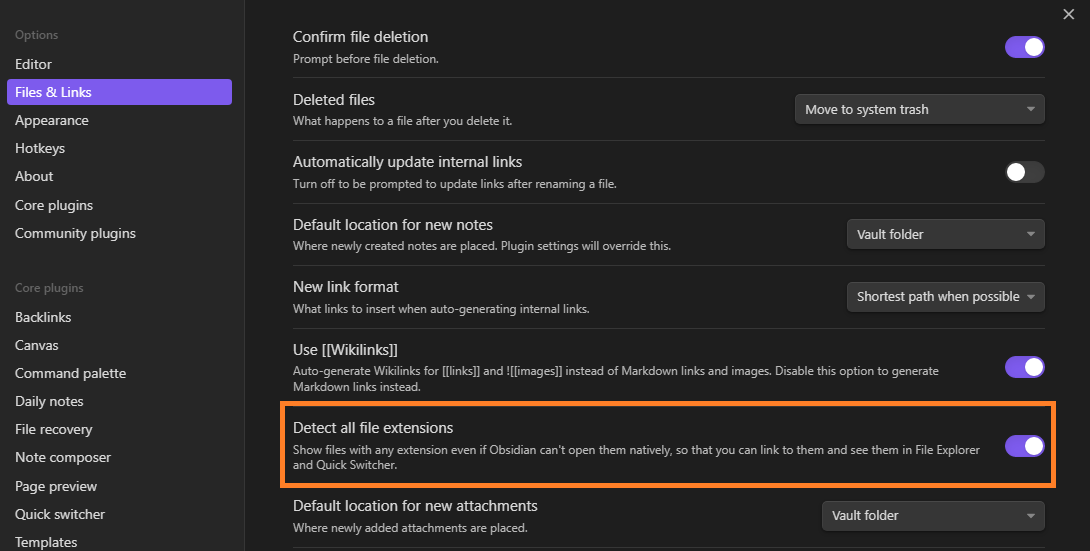The image size is (1090, 551).
Task: Open the About settings section
Action: point(34,176)
